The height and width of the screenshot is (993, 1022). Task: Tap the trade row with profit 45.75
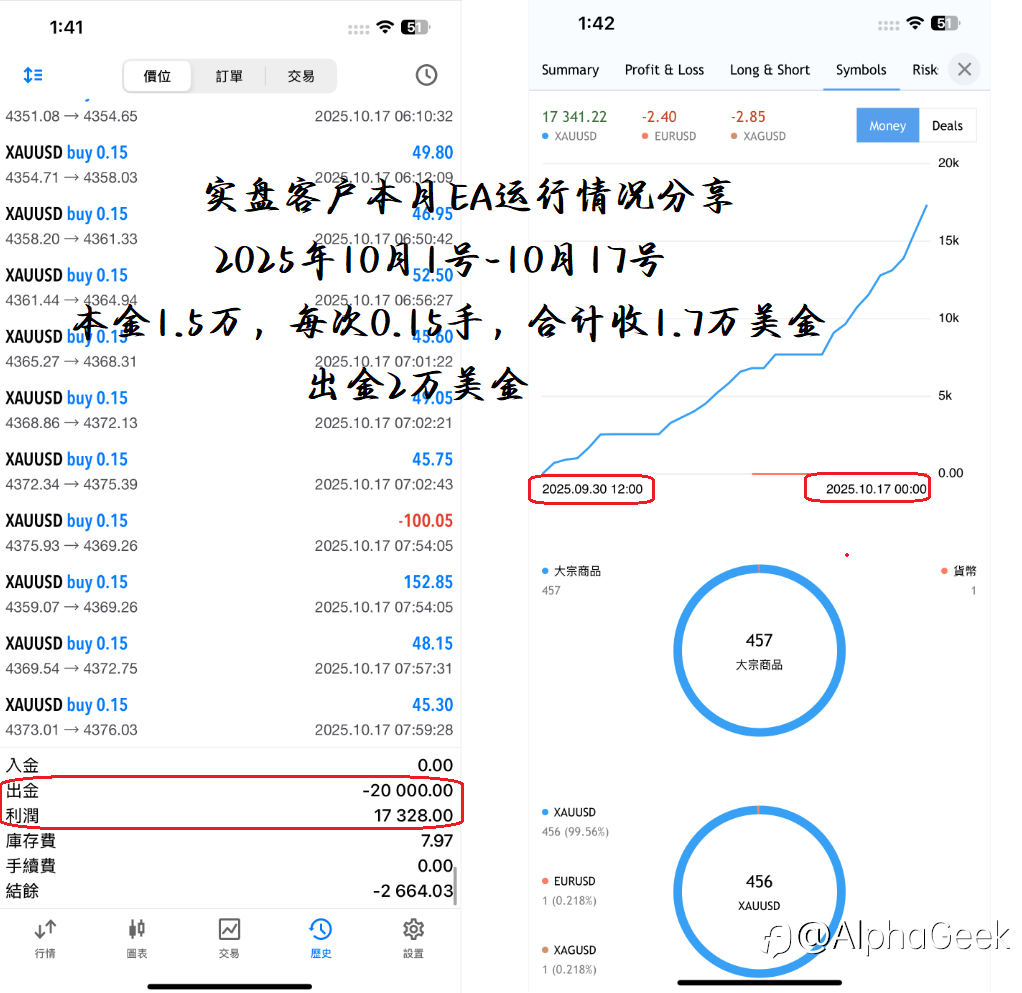tap(229, 471)
